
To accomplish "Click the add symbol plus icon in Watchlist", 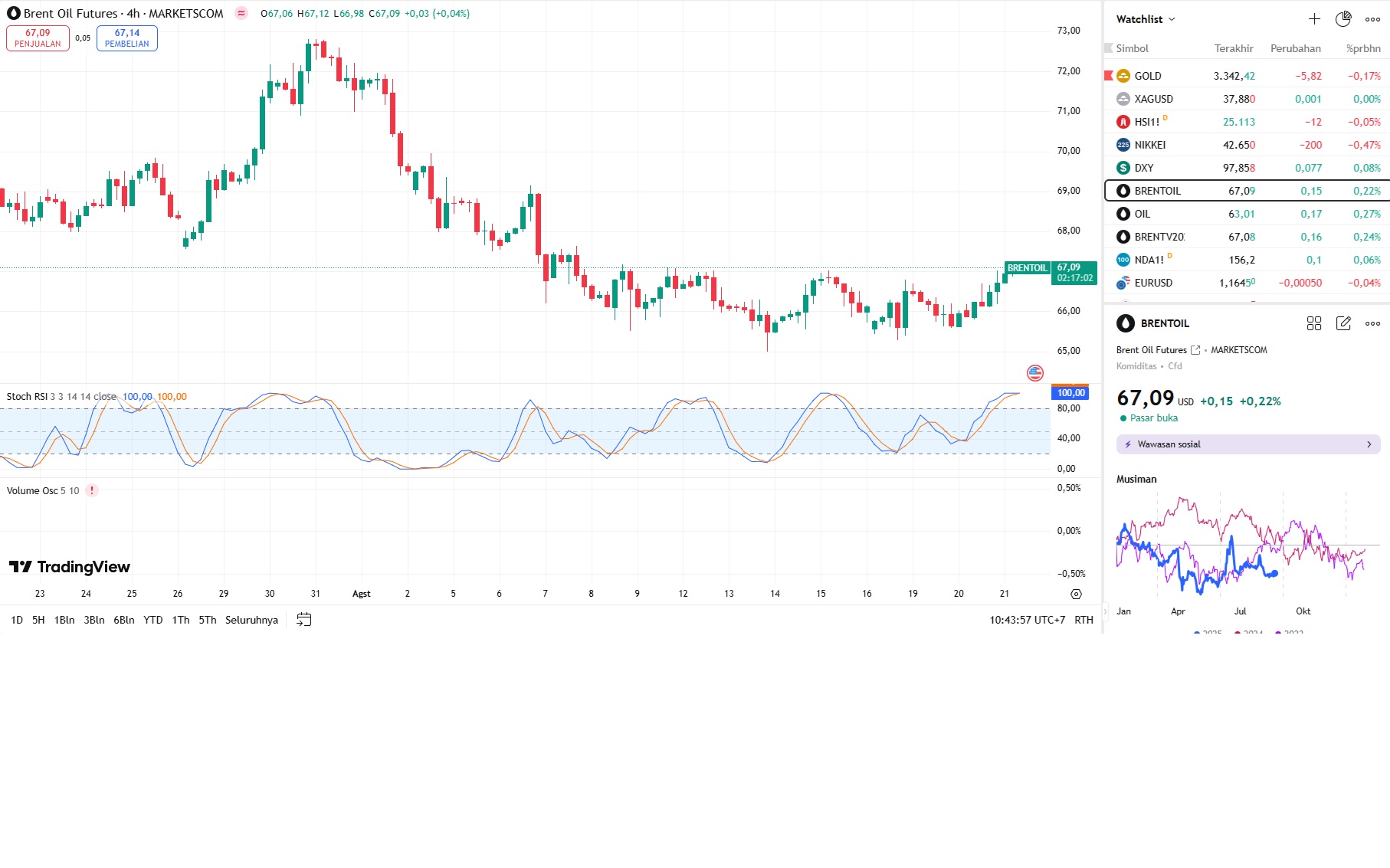I will point(1314,19).
